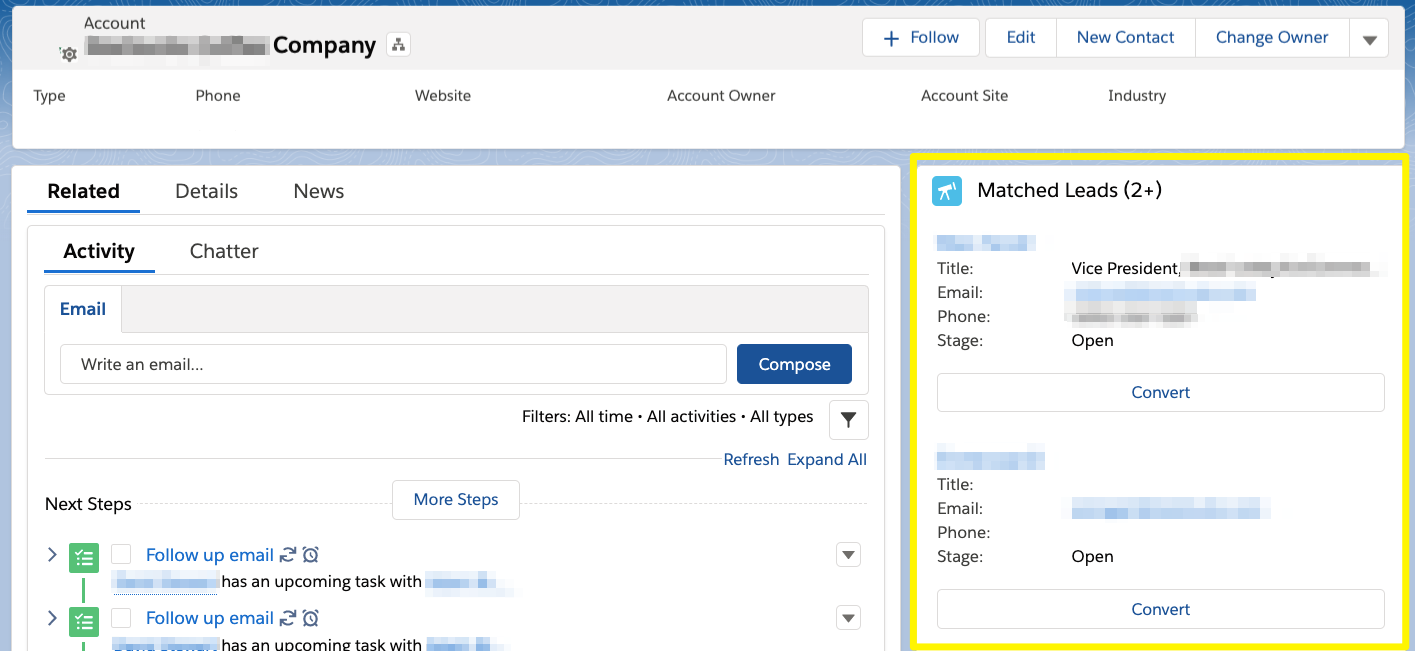Click first Follow up email task icon
Image resolution: width=1415 pixels, height=651 pixels.
(x=84, y=558)
